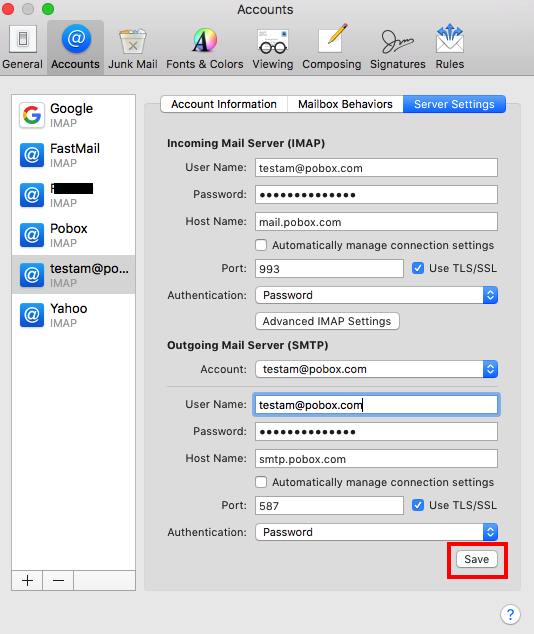This screenshot has width=534, height=634.
Task: Switch to the Mailbox Behaviors tab
Action: point(345,104)
